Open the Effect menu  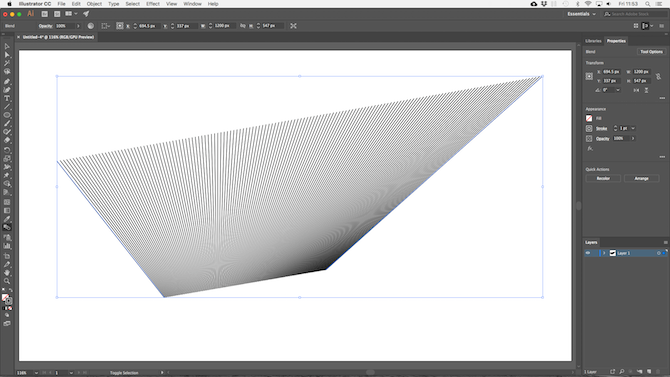point(153,4)
